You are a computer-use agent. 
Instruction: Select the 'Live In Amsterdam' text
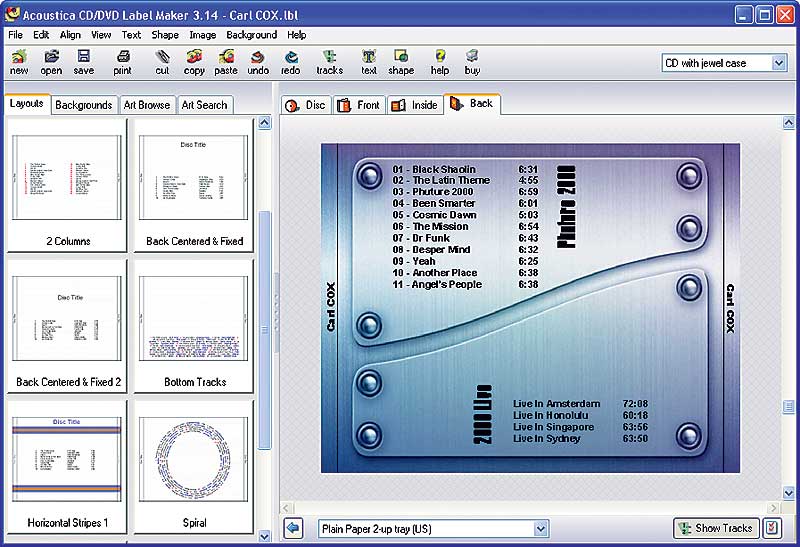(556, 404)
